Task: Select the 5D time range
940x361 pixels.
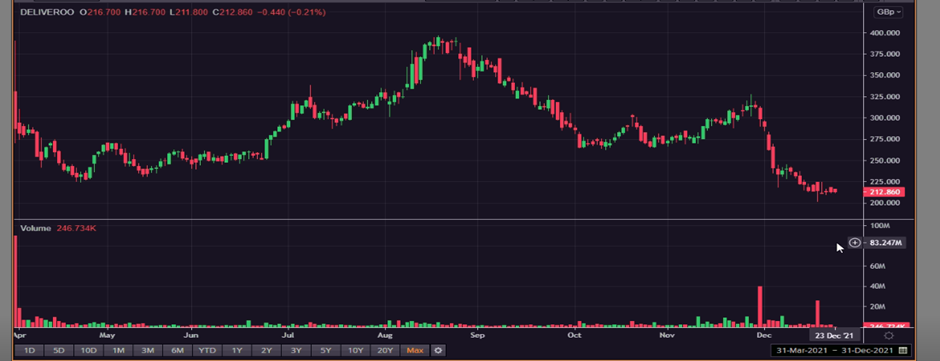Action: pyautogui.click(x=58, y=350)
